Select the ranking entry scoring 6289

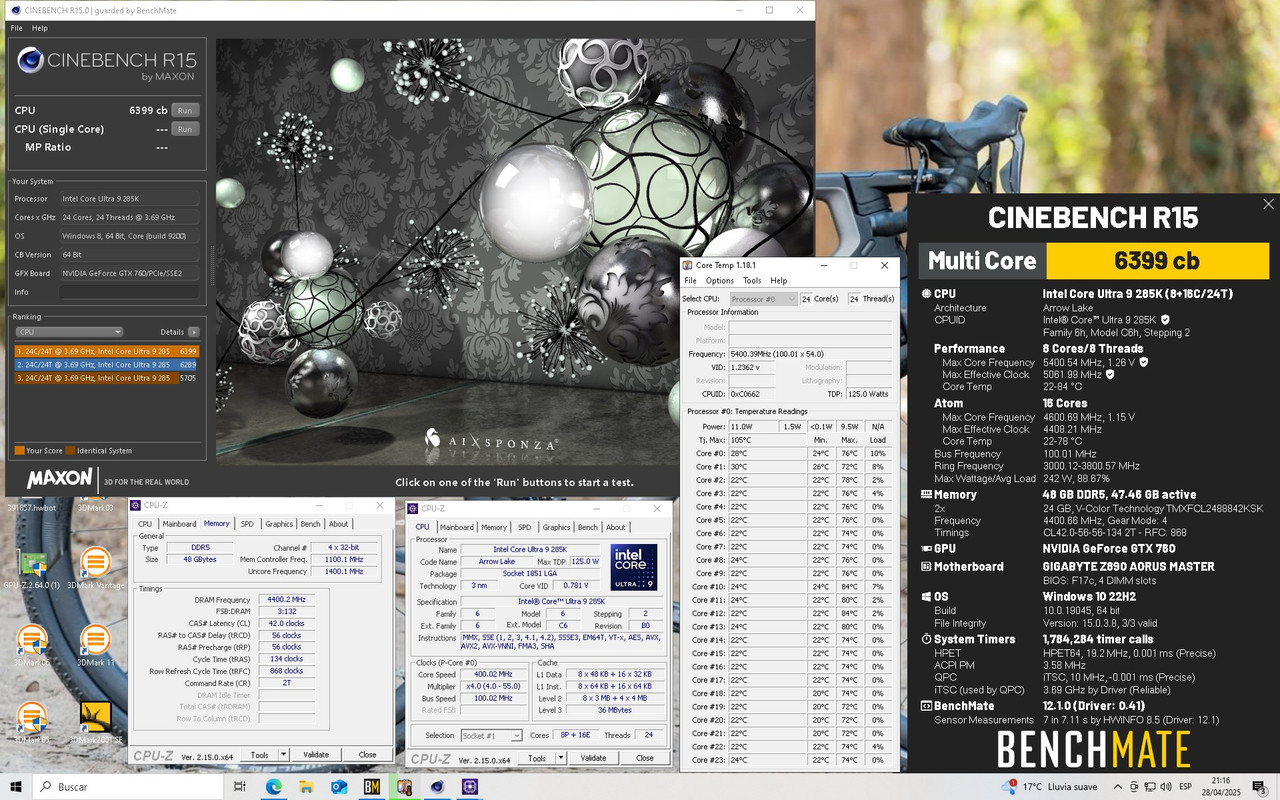point(106,364)
